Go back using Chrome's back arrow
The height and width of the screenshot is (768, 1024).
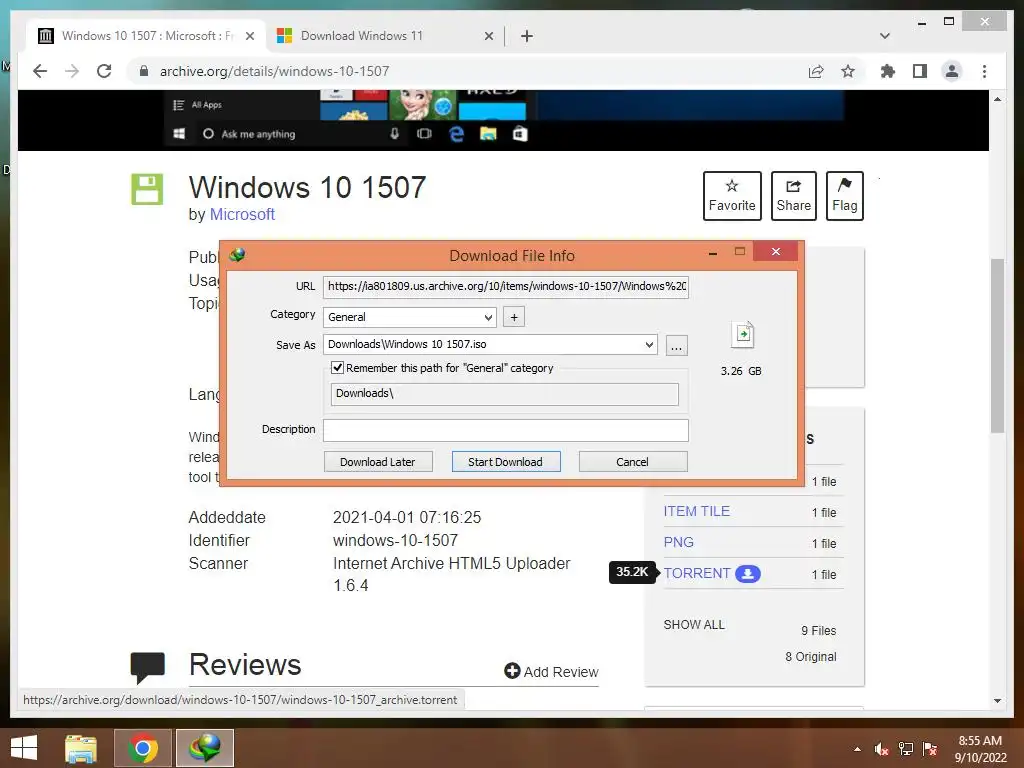[40, 71]
